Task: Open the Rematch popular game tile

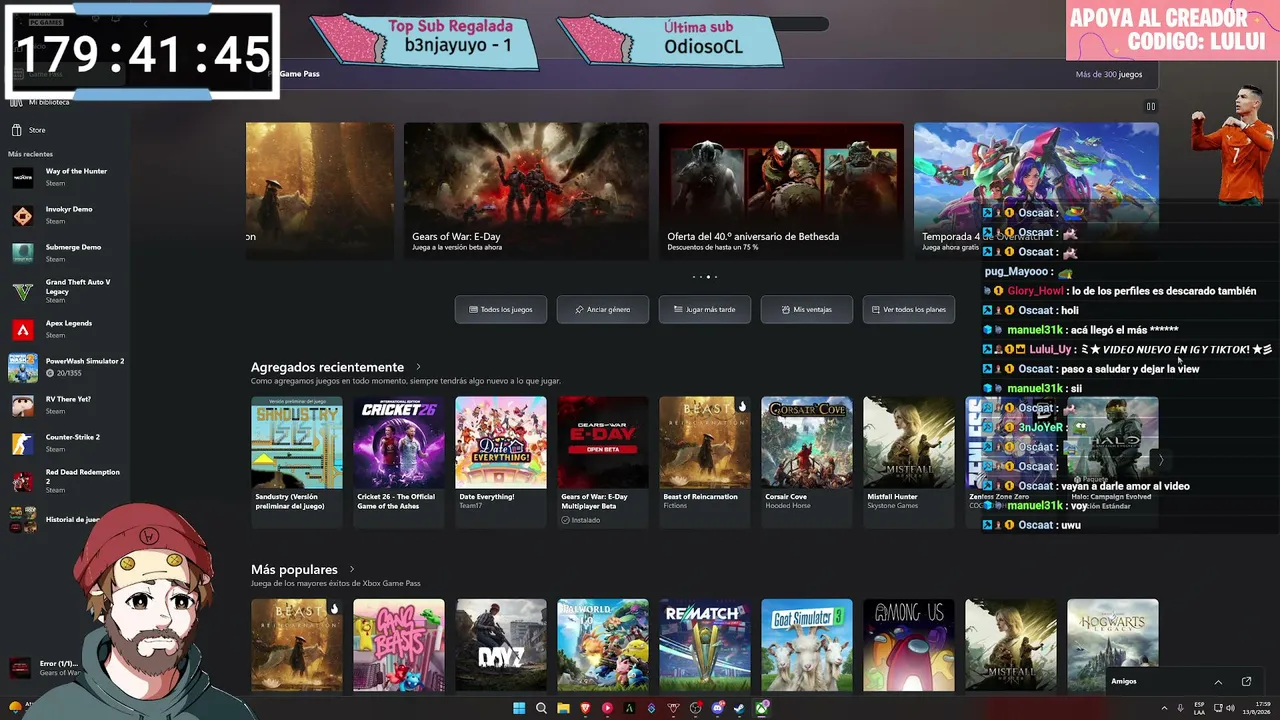Action: 705,645
